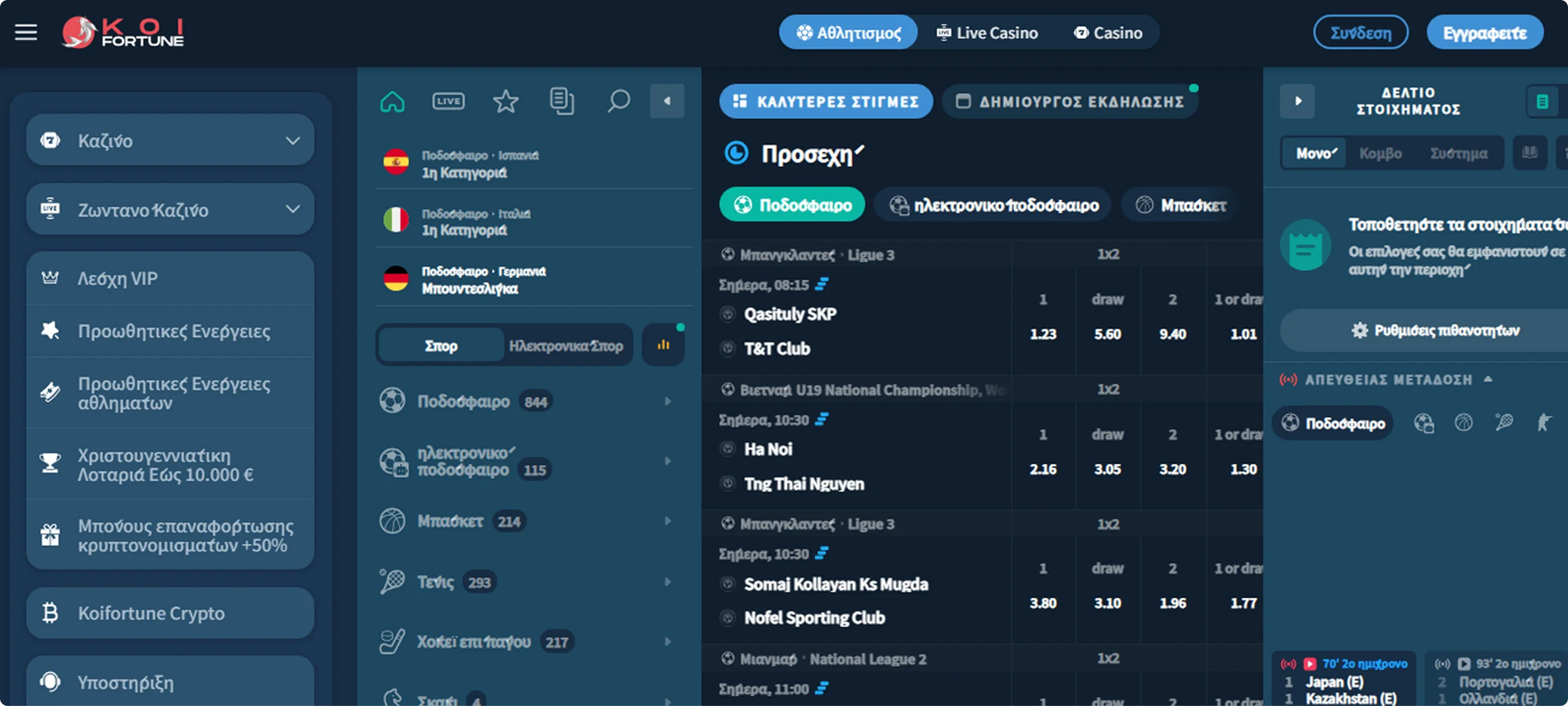
Task: Click the Εγγραφειτε register button
Action: click(1485, 32)
